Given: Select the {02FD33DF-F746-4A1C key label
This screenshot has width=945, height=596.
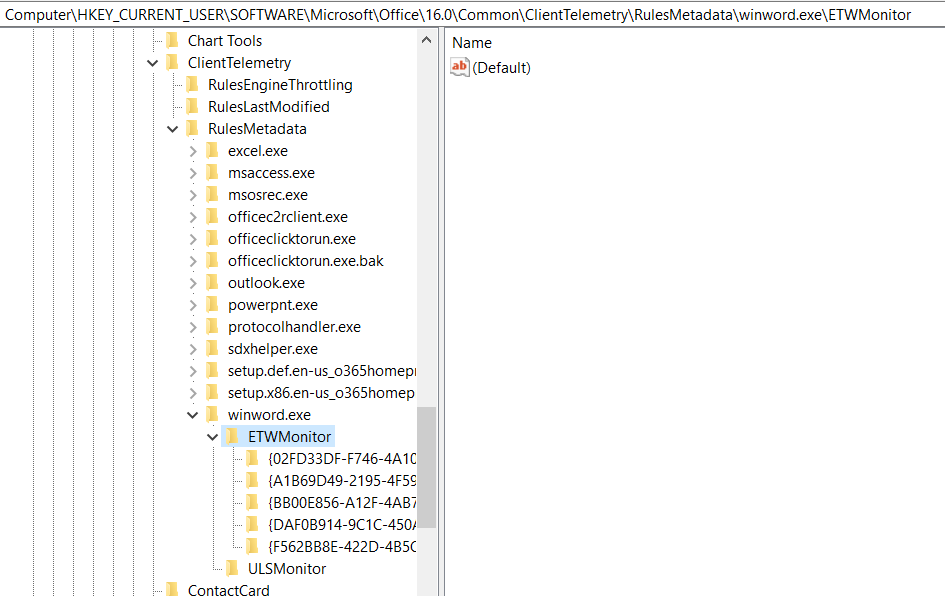Looking at the screenshot, I should [342, 459].
